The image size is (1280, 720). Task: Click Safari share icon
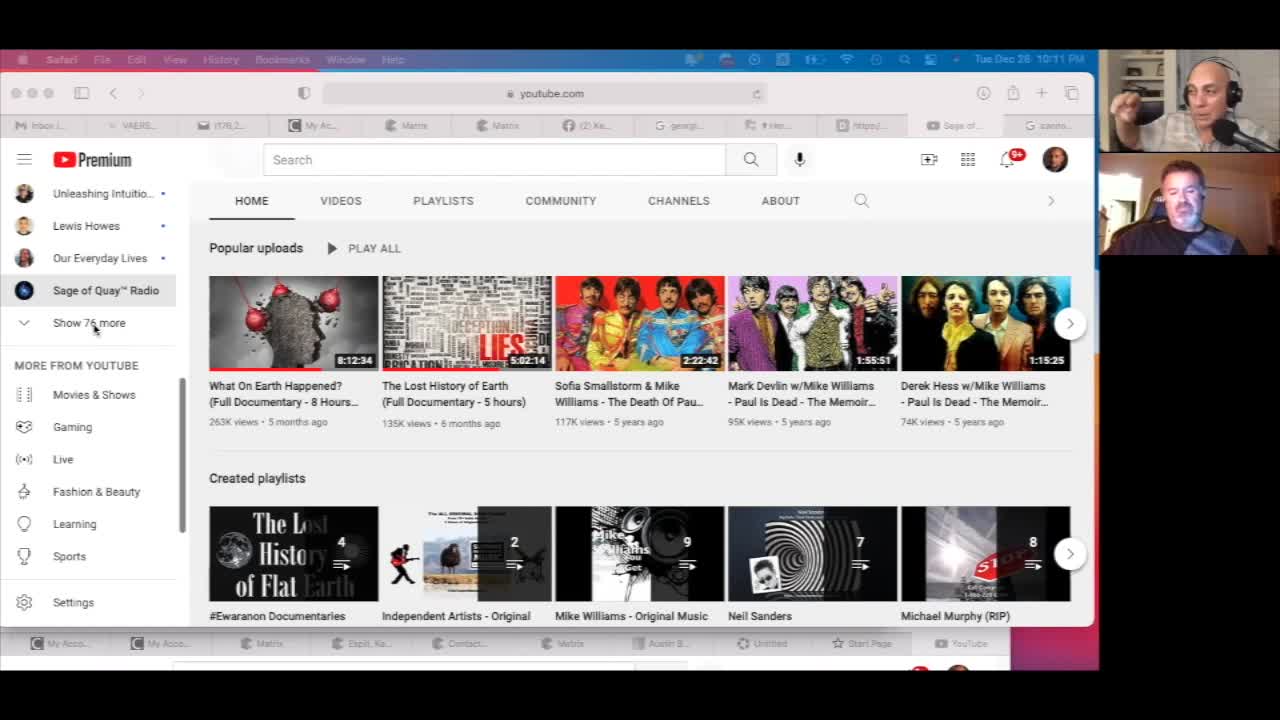pos(1013,92)
